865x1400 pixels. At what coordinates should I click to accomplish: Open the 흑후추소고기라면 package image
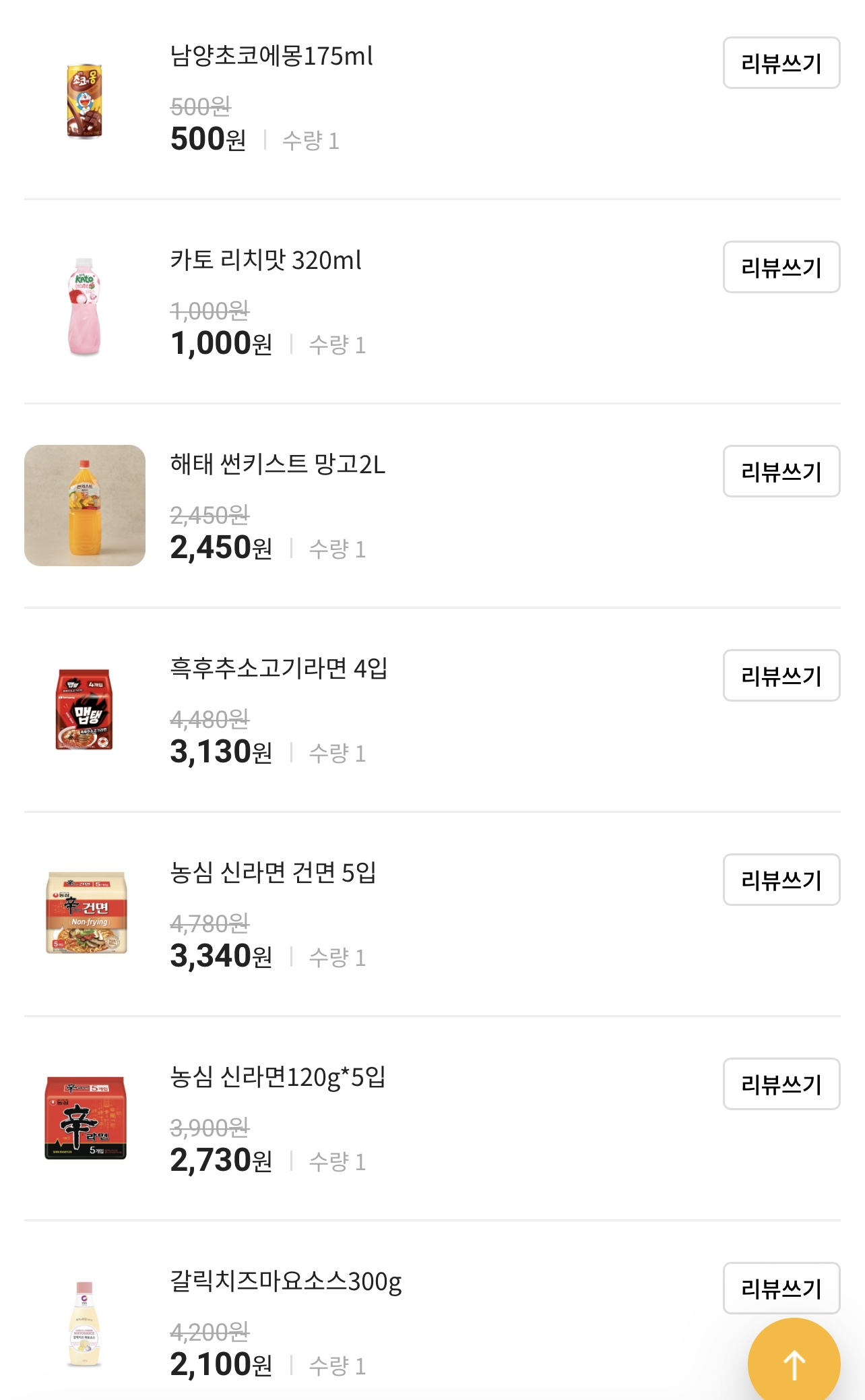(x=84, y=710)
